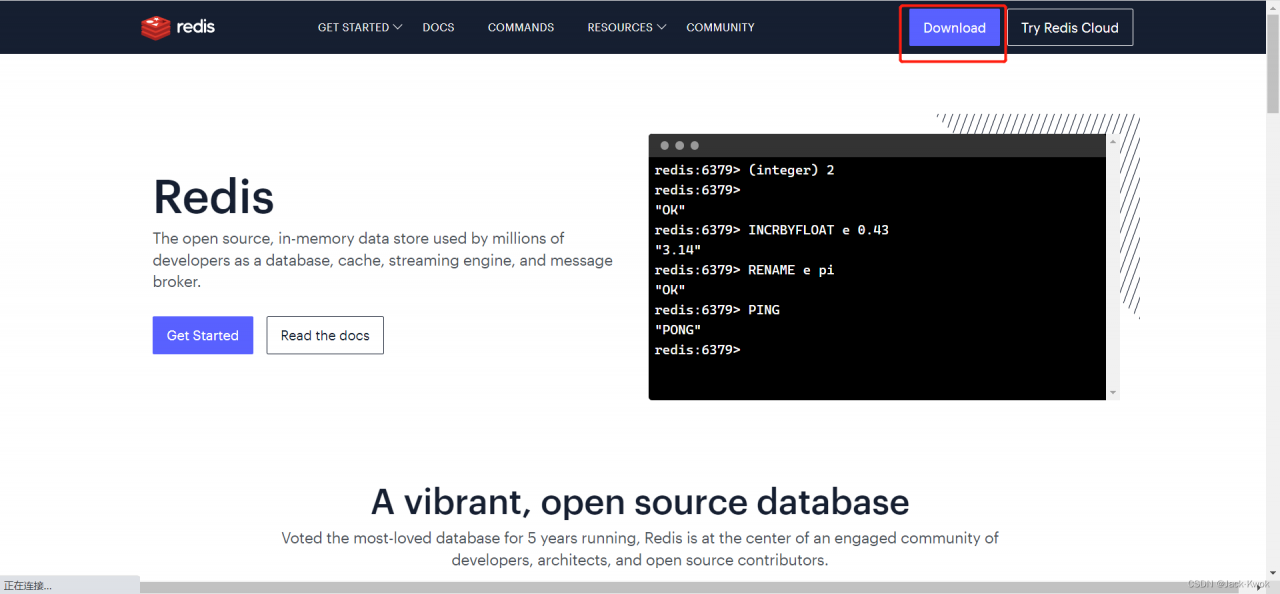Select the "INCRBYFLOAT e 0.43" terminal line
This screenshot has width=1280, height=594.
[x=771, y=230]
